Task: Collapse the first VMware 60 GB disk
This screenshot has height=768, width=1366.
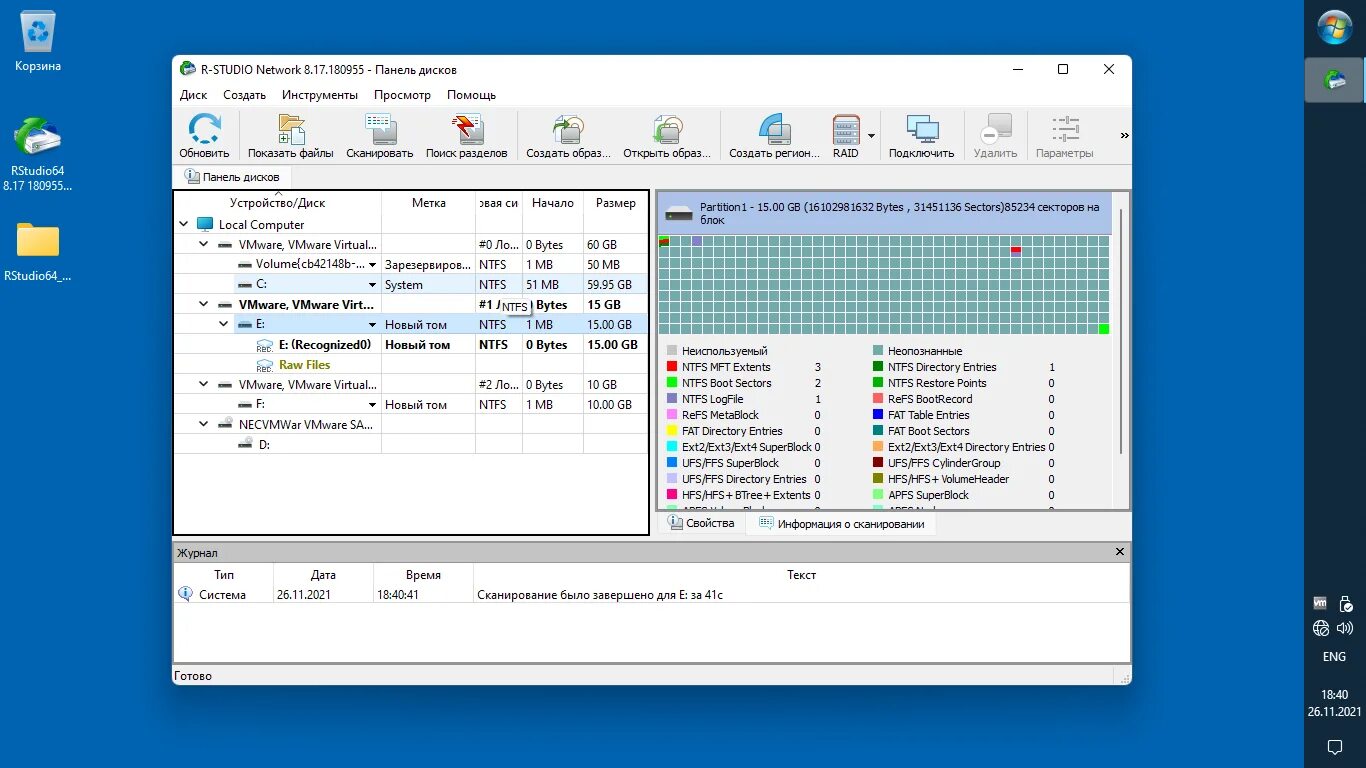Action: [x=204, y=245]
